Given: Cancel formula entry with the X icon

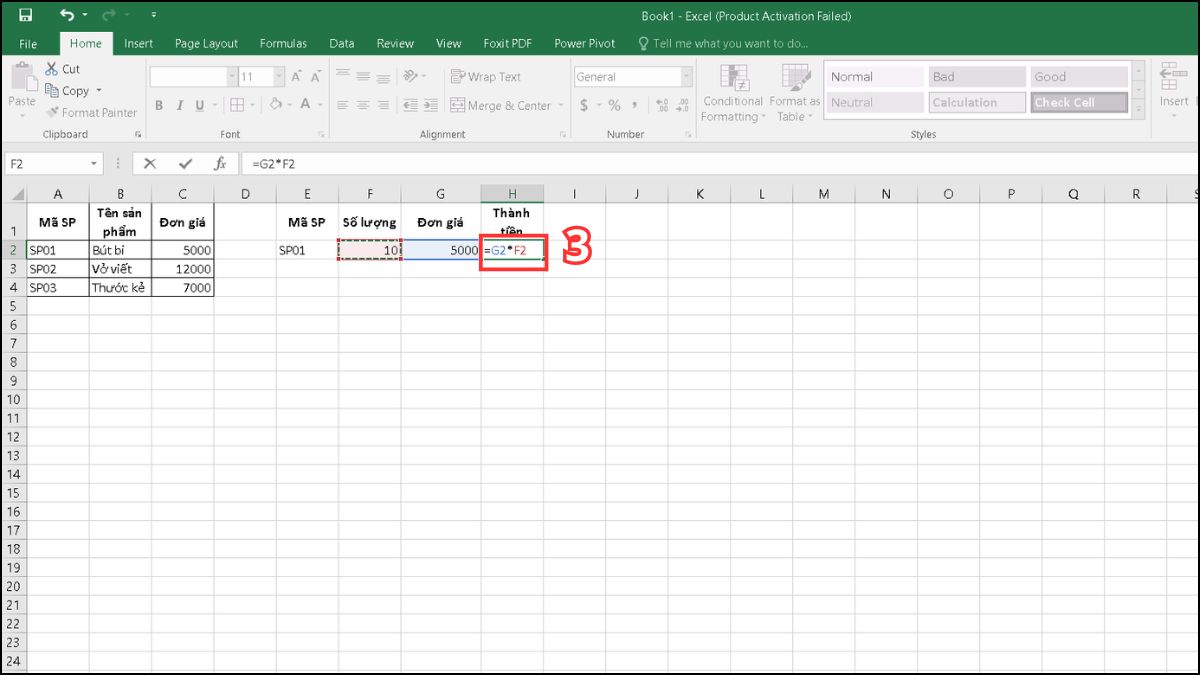Looking at the screenshot, I should pyautogui.click(x=150, y=163).
